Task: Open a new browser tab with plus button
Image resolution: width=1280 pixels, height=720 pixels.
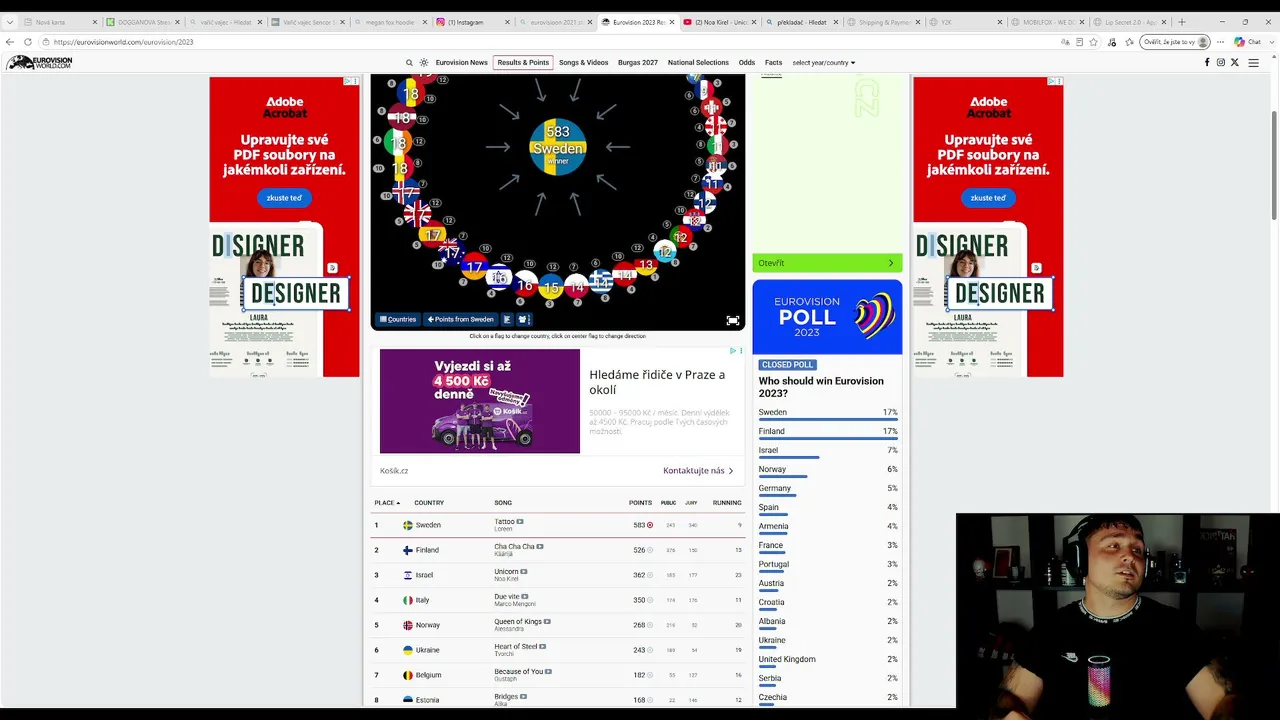Action: point(1181,22)
